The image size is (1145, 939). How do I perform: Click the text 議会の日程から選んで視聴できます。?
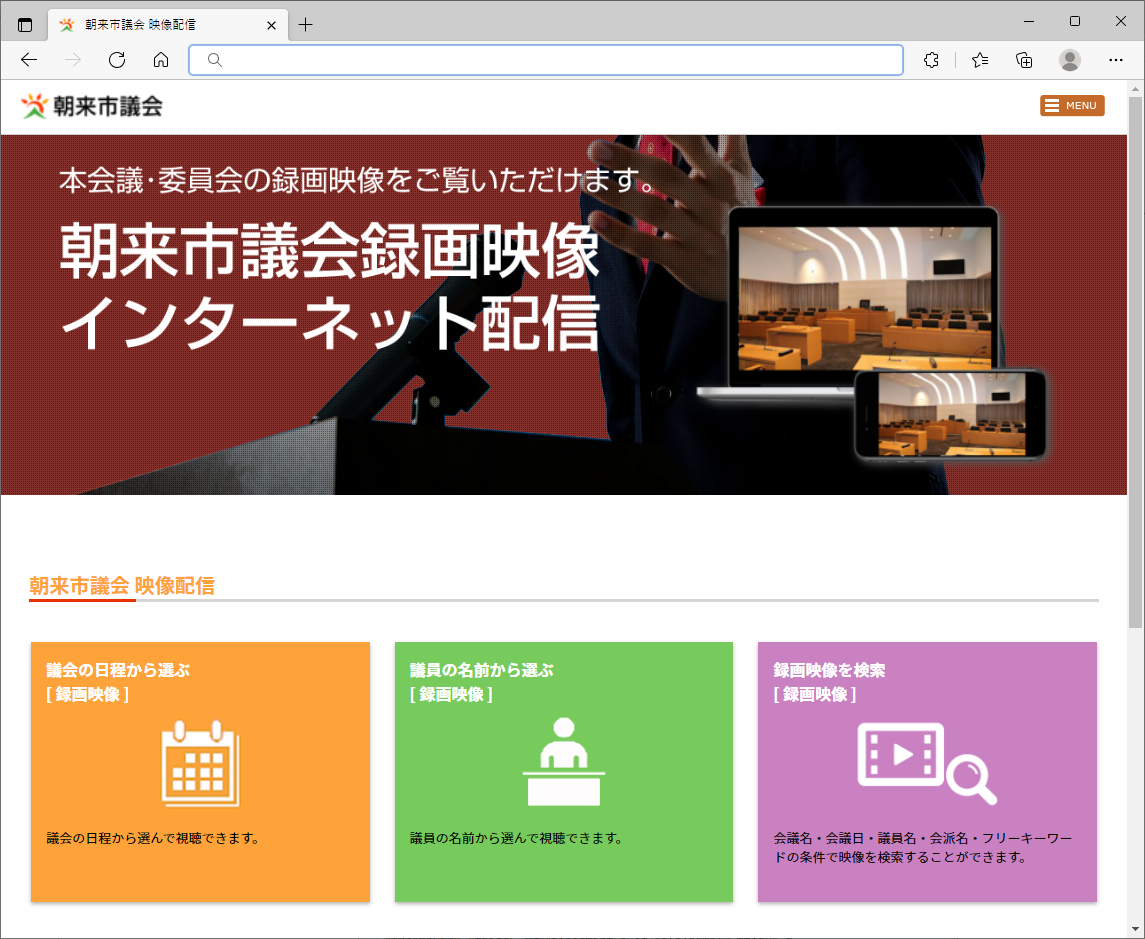pyautogui.click(x=155, y=838)
